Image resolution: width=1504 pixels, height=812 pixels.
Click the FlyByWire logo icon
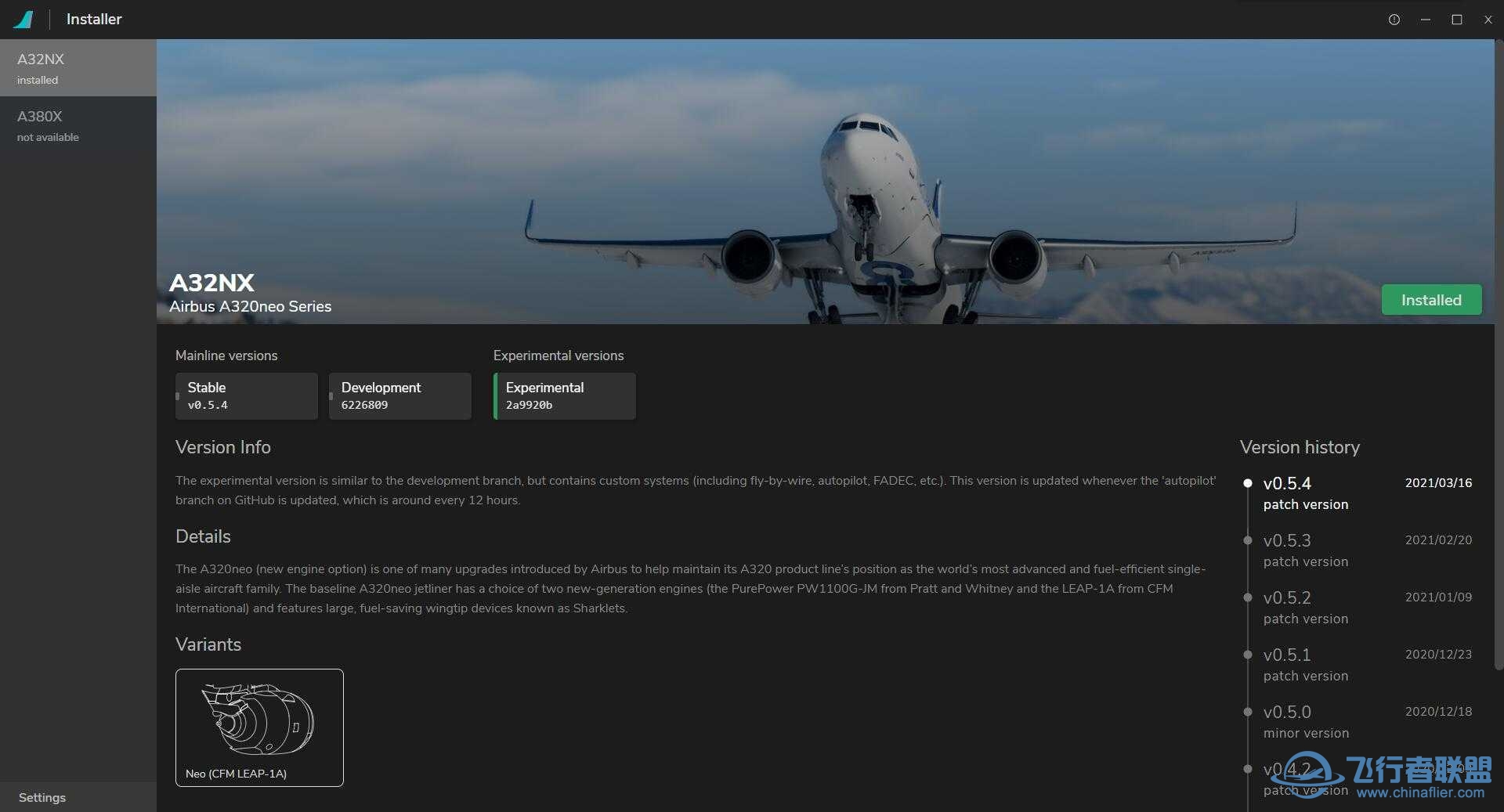[23, 19]
